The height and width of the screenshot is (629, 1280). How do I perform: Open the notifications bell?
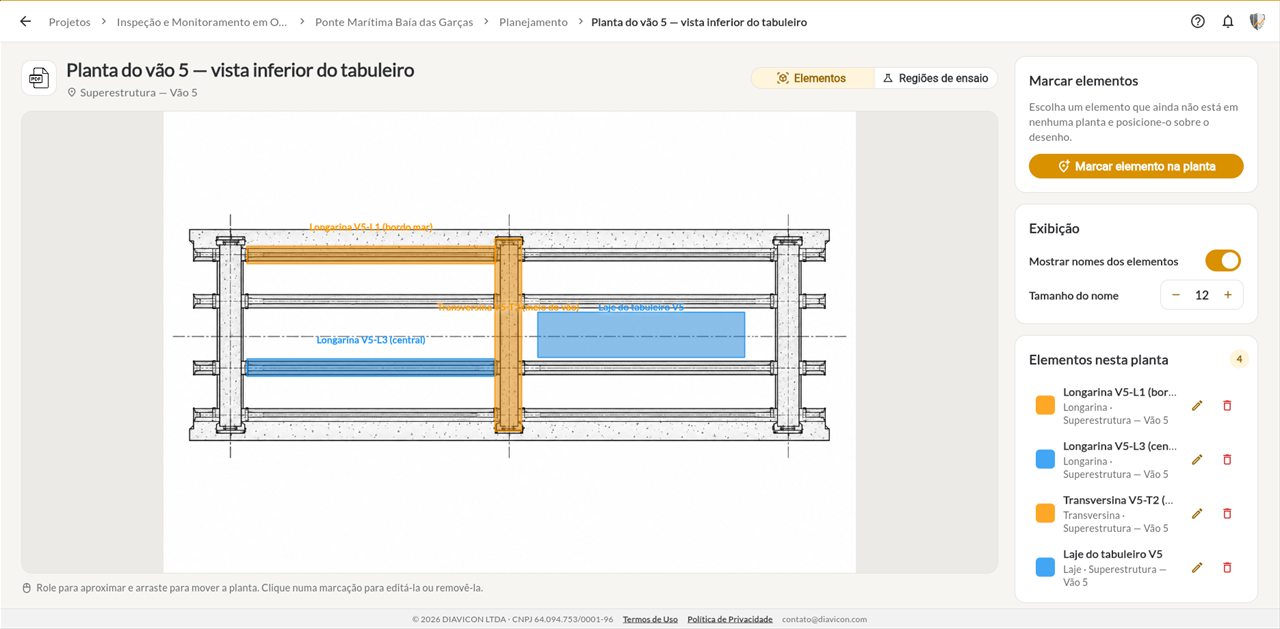click(x=1228, y=21)
